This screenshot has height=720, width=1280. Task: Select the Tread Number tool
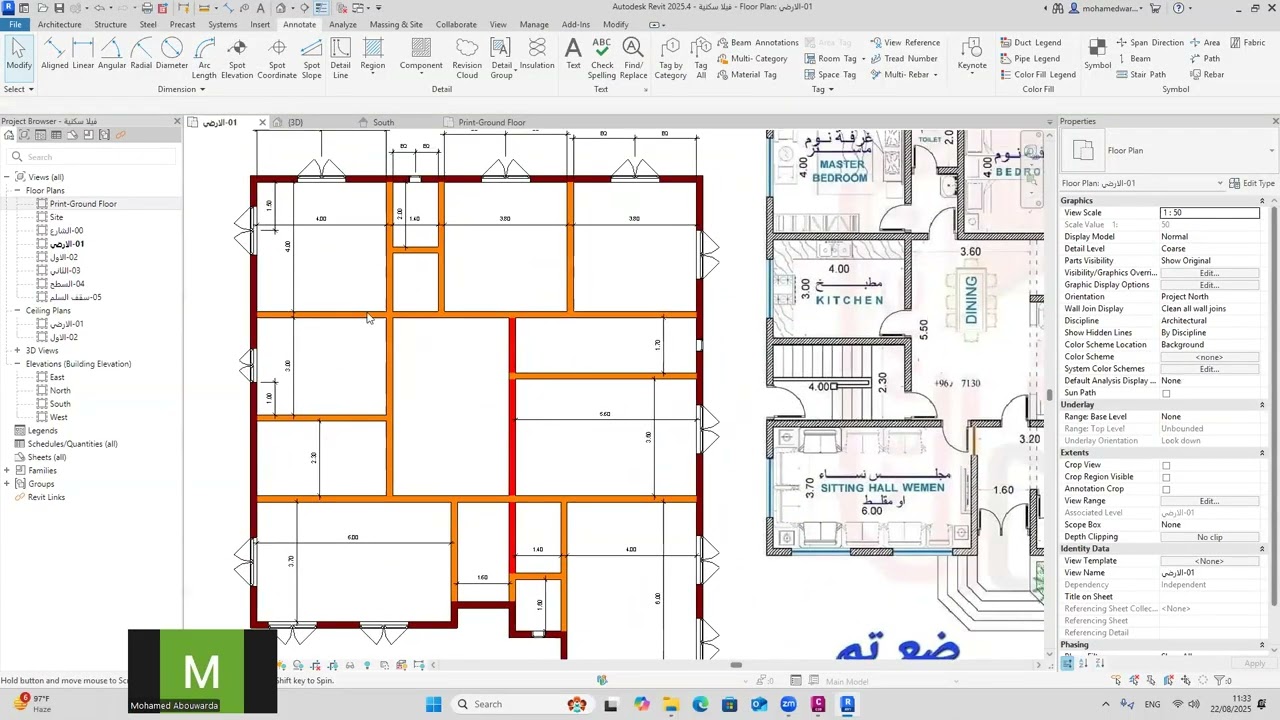click(903, 58)
